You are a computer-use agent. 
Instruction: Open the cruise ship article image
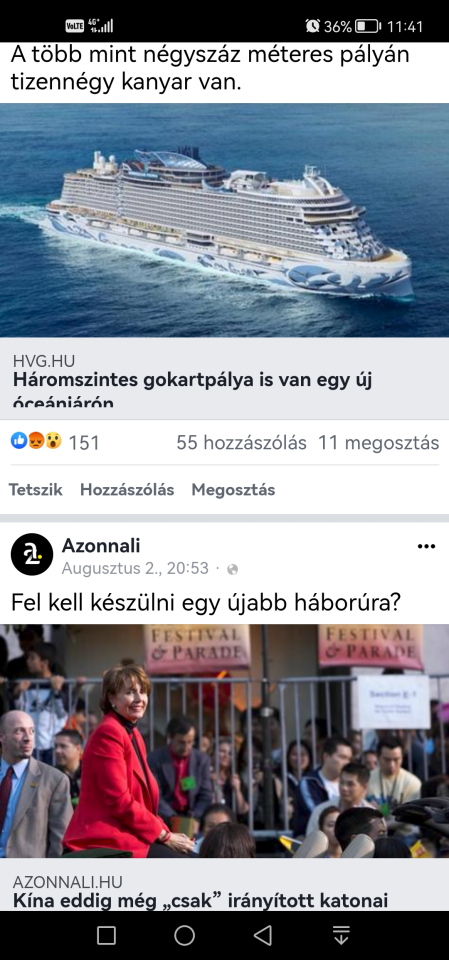click(x=224, y=220)
